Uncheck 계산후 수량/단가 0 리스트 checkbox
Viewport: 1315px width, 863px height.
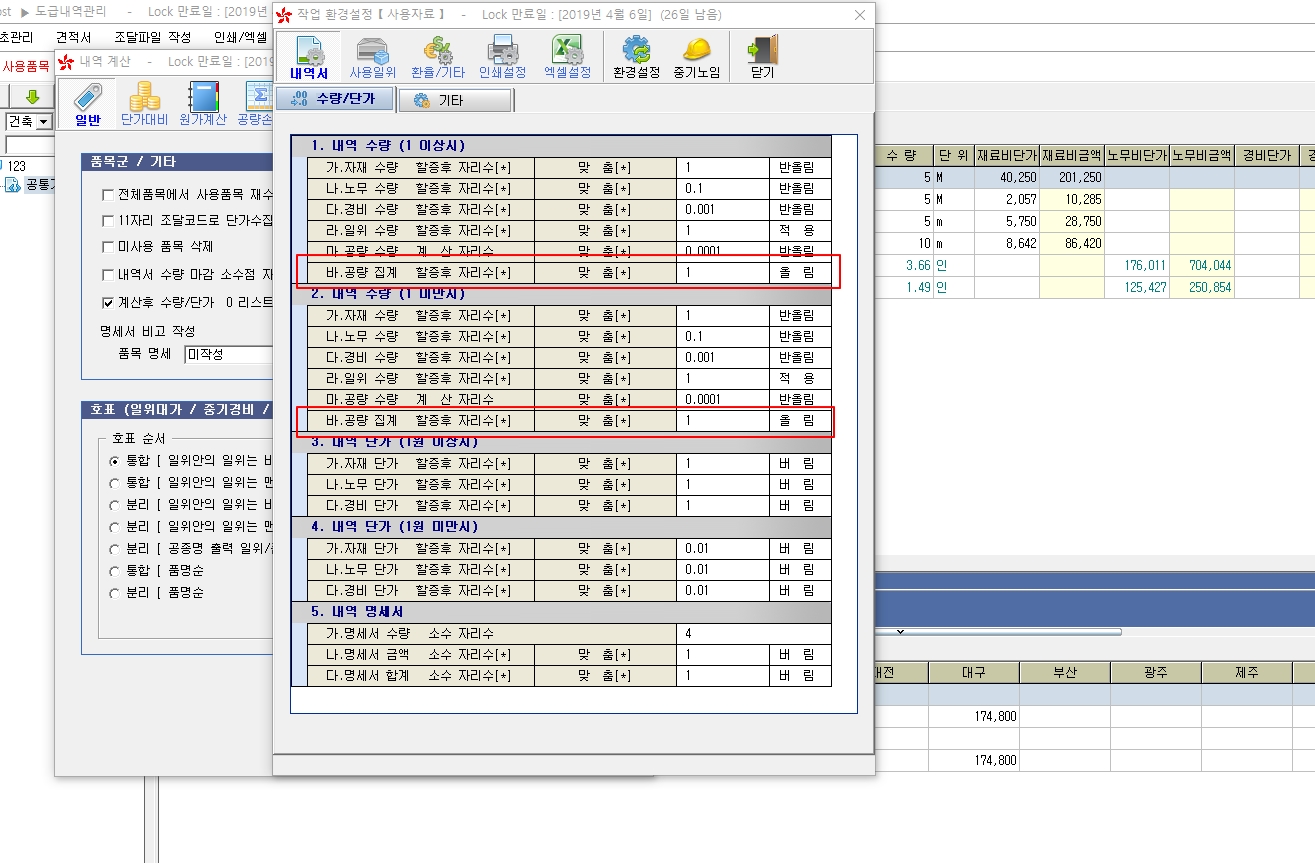click(x=108, y=302)
